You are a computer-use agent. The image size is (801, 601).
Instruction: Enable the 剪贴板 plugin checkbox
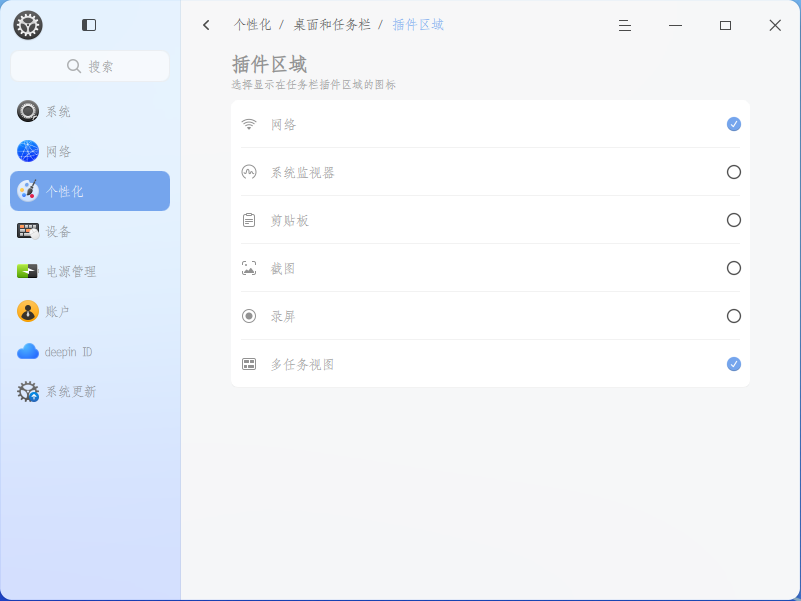(734, 220)
